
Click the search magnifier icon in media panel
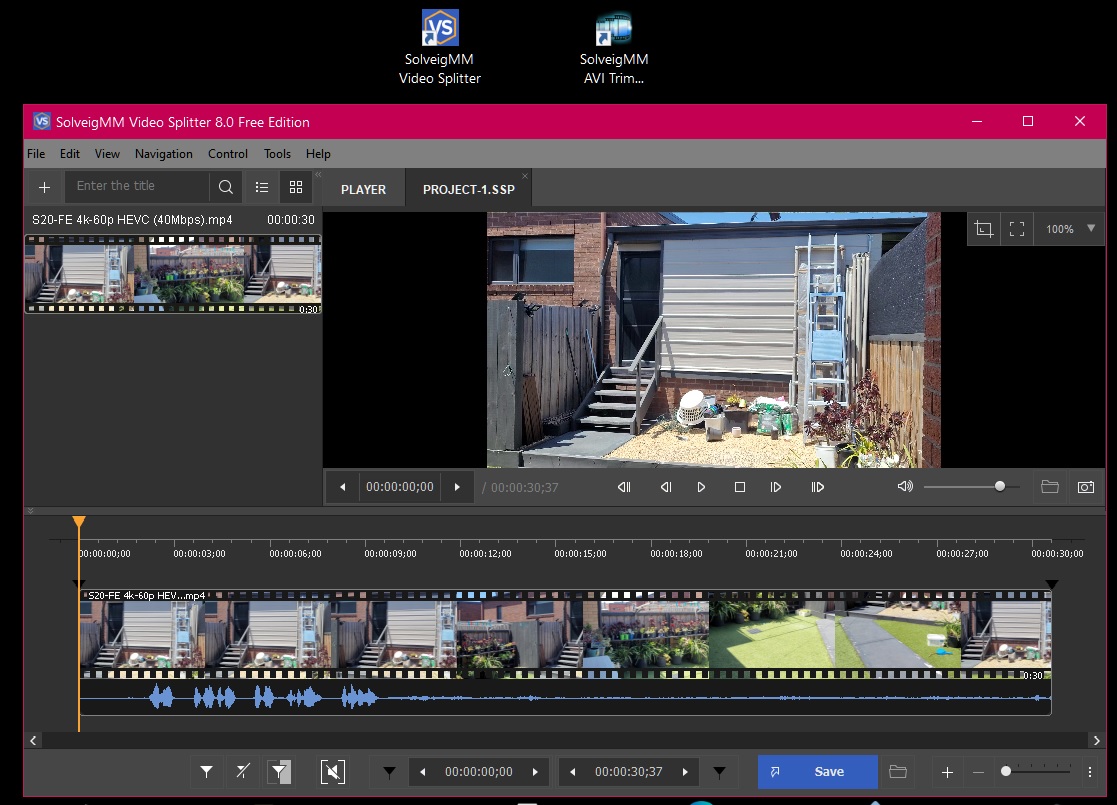point(226,187)
